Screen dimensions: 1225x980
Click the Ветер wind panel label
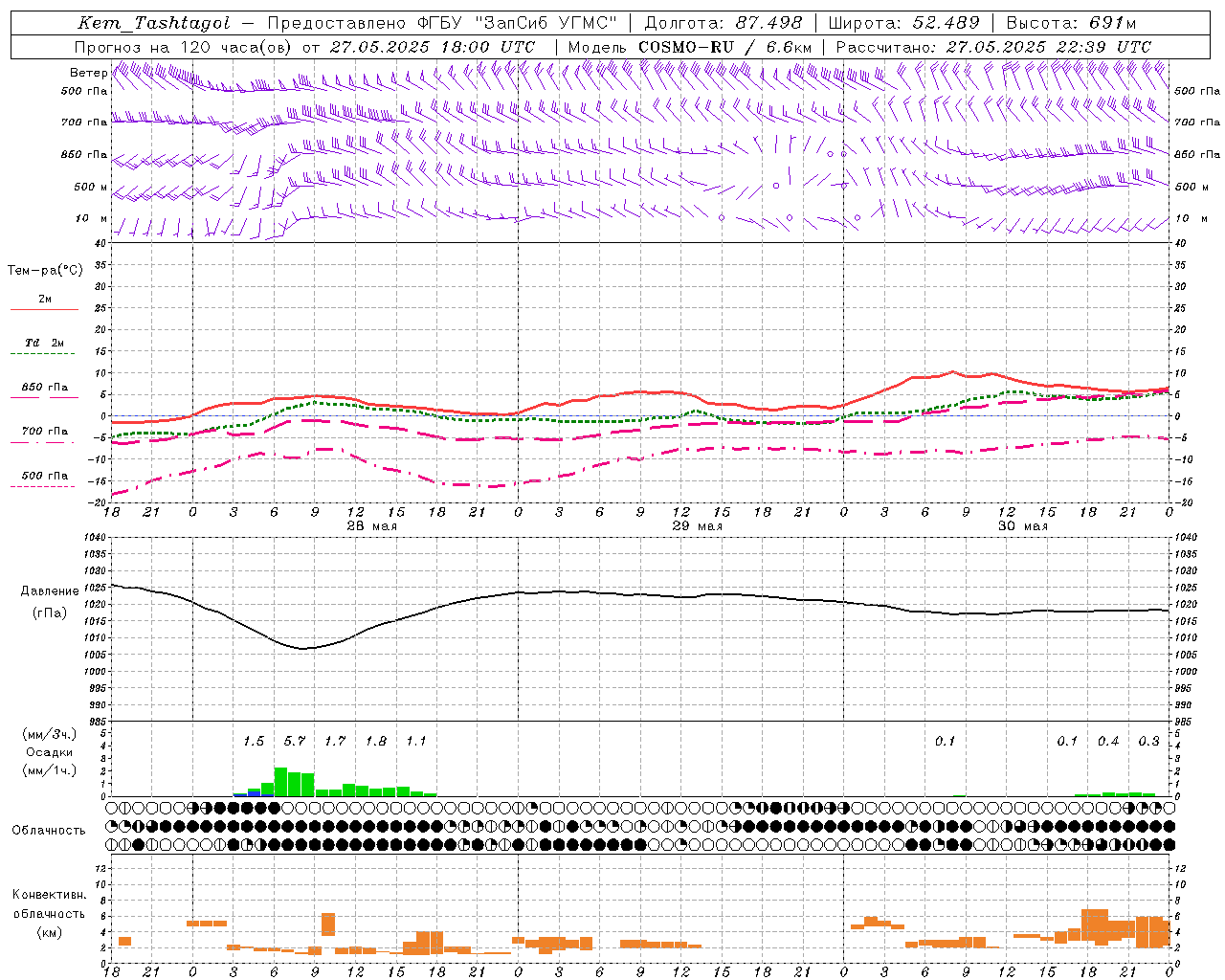pyautogui.click(x=88, y=73)
